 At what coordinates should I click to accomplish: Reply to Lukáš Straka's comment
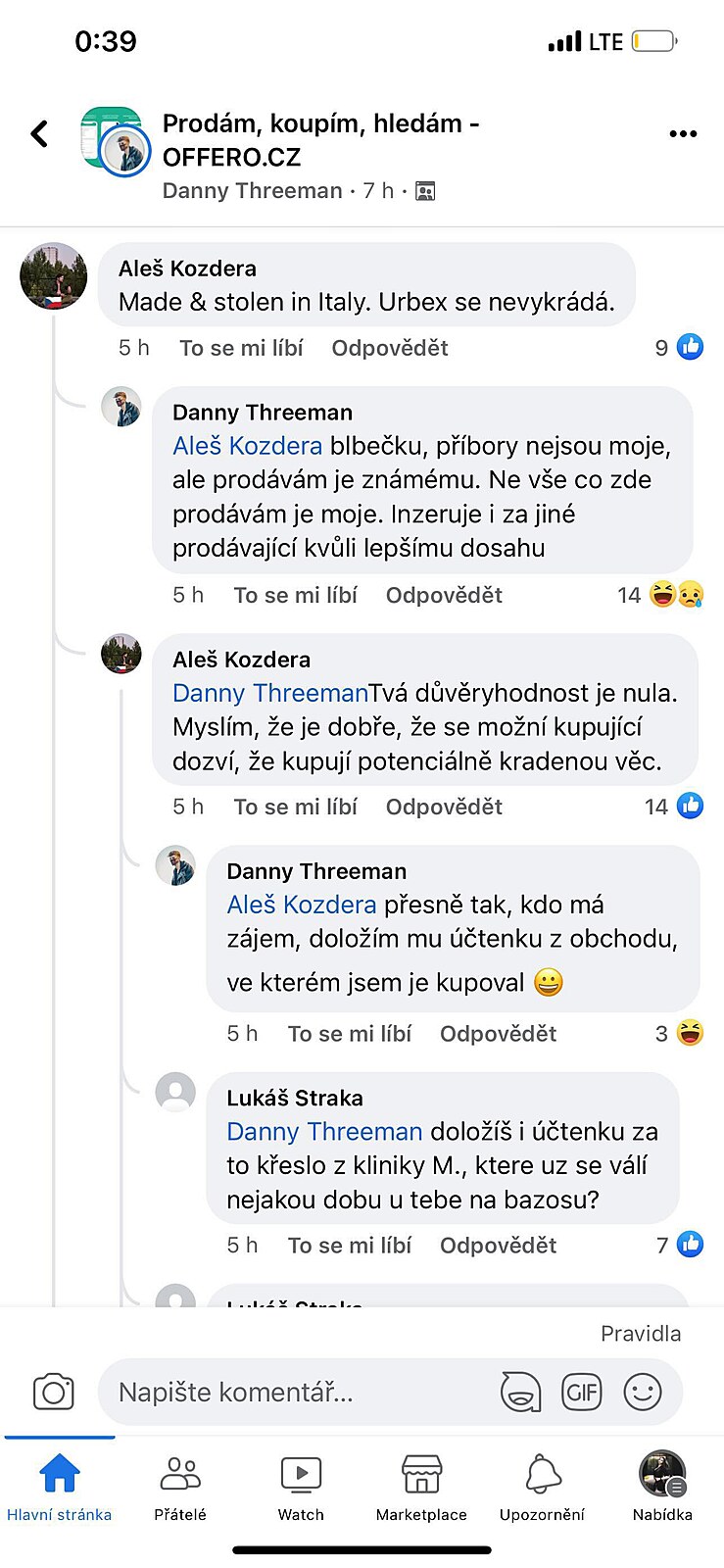[x=498, y=1246]
